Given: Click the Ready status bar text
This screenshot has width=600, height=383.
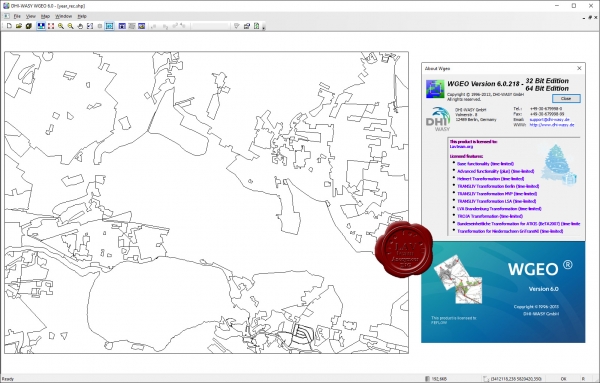Looking at the screenshot, I should [x=8, y=379].
